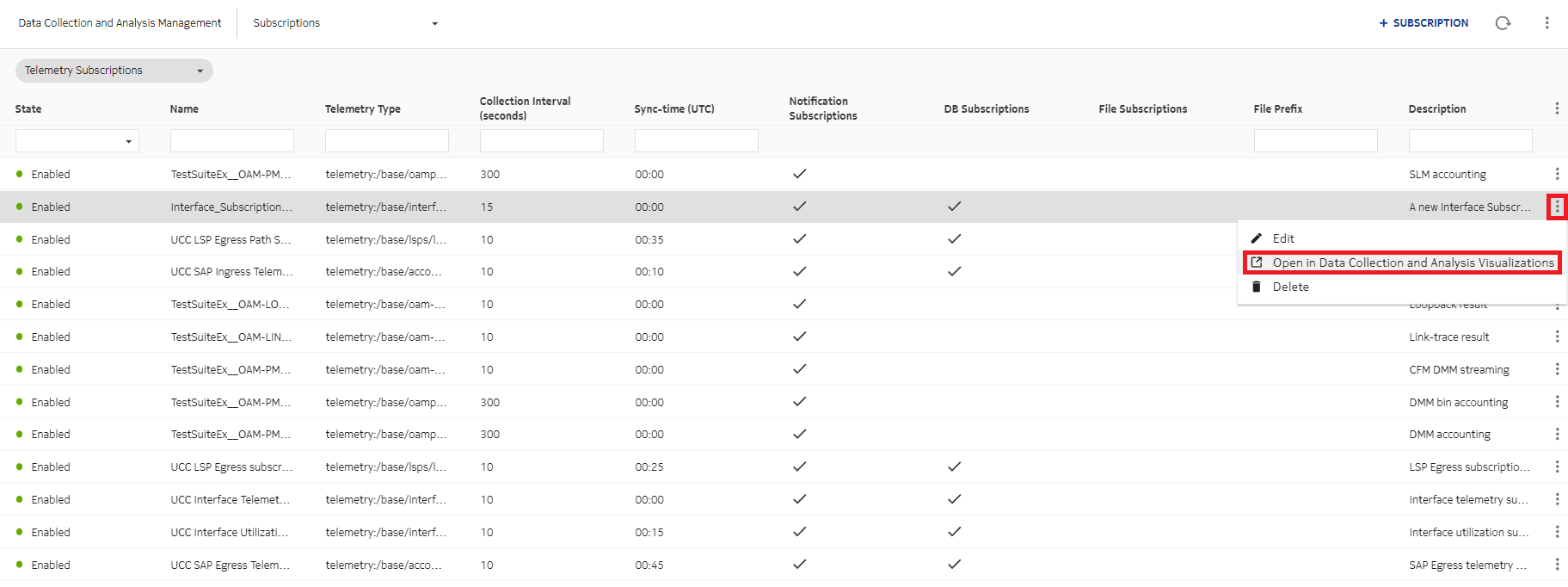Open column settings menu beside Description header
Image resolution: width=1568 pixels, height=587 pixels.
(x=1556, y=108)
